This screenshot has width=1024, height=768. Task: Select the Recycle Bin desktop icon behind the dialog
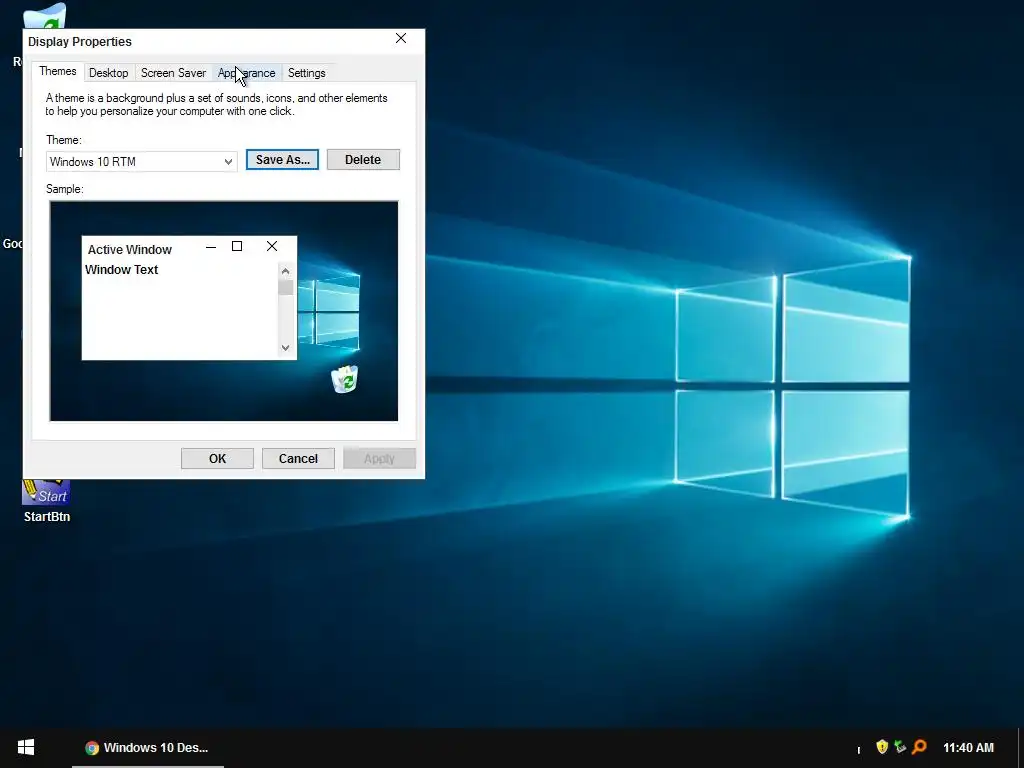[x=44, y=16]
